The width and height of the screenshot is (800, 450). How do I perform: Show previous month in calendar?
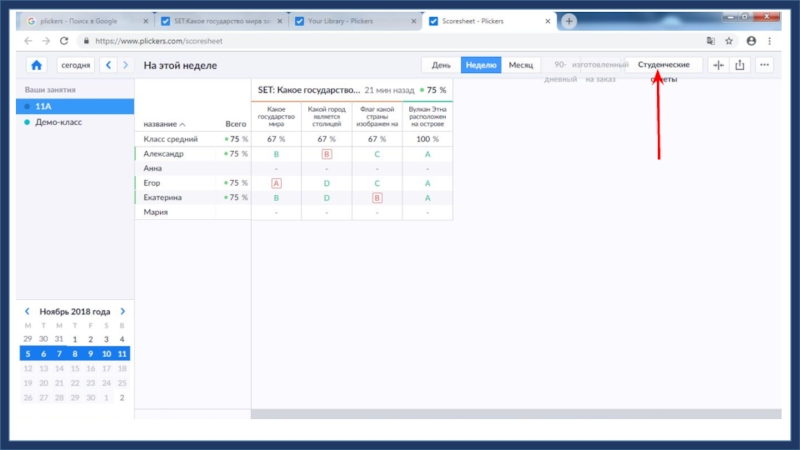[27, 312]
